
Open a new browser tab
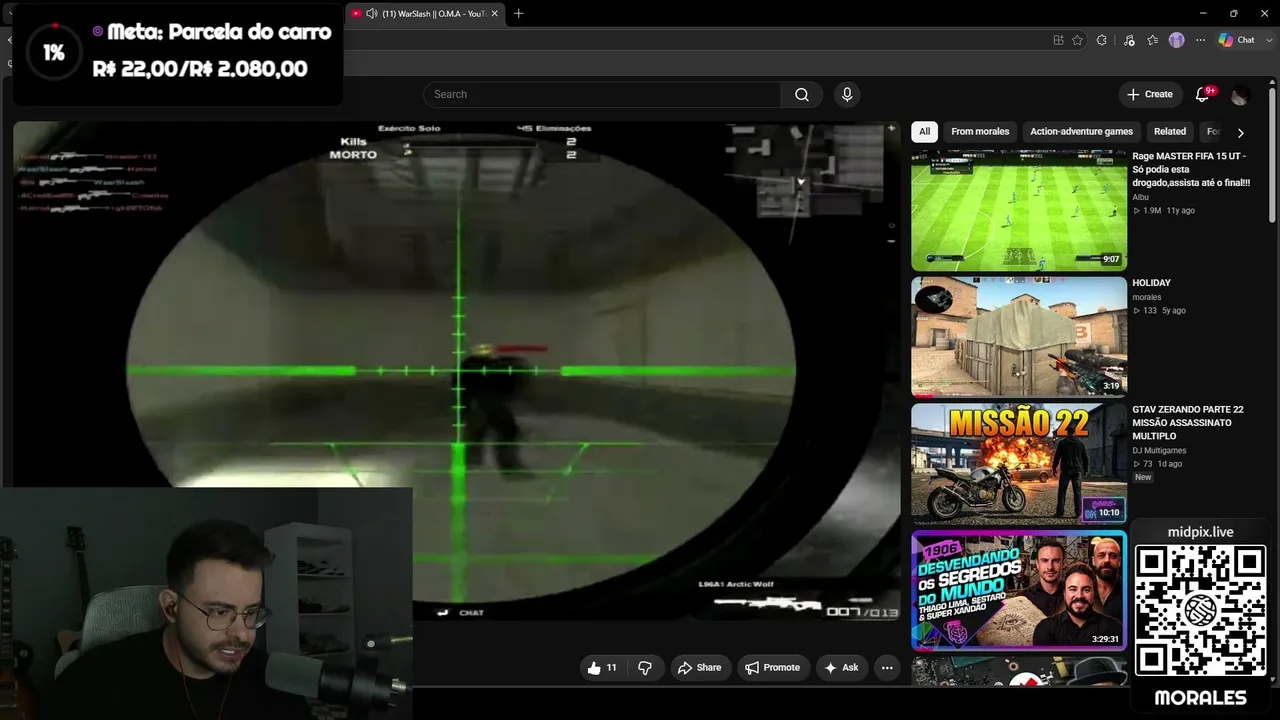(x=518, y=13)
